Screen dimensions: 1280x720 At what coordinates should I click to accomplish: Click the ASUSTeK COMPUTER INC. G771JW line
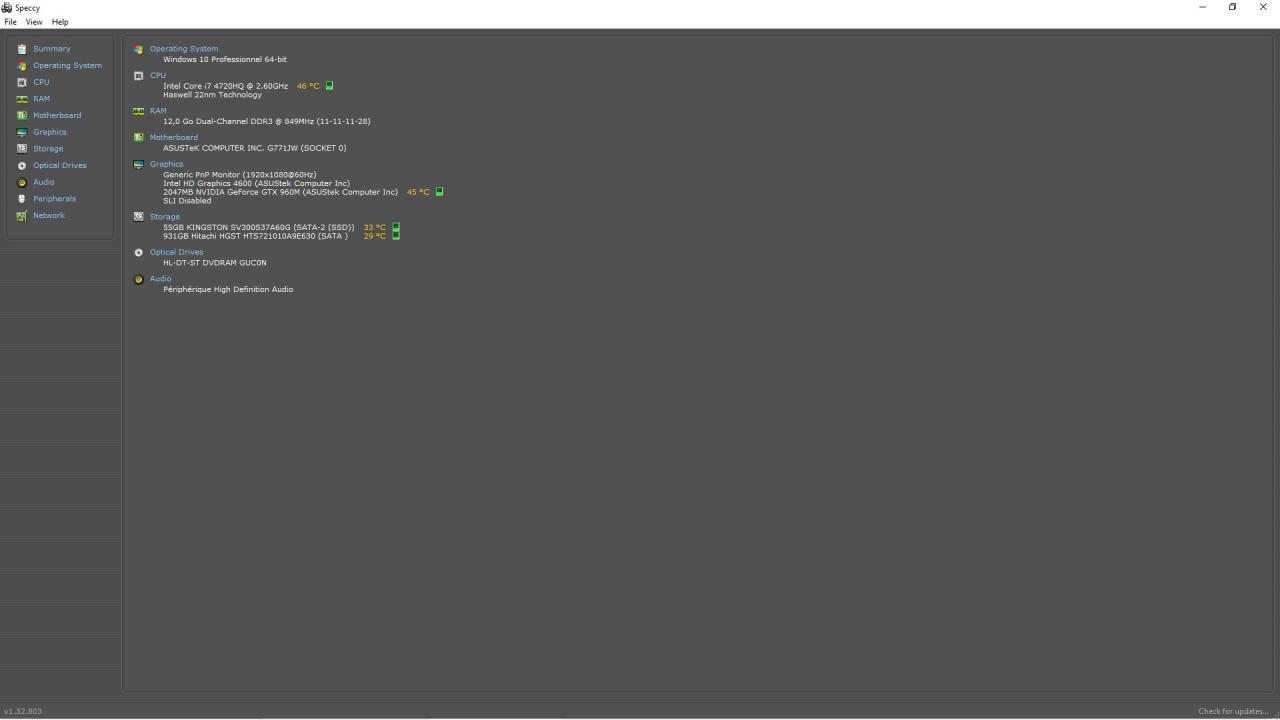click(255, 148)
